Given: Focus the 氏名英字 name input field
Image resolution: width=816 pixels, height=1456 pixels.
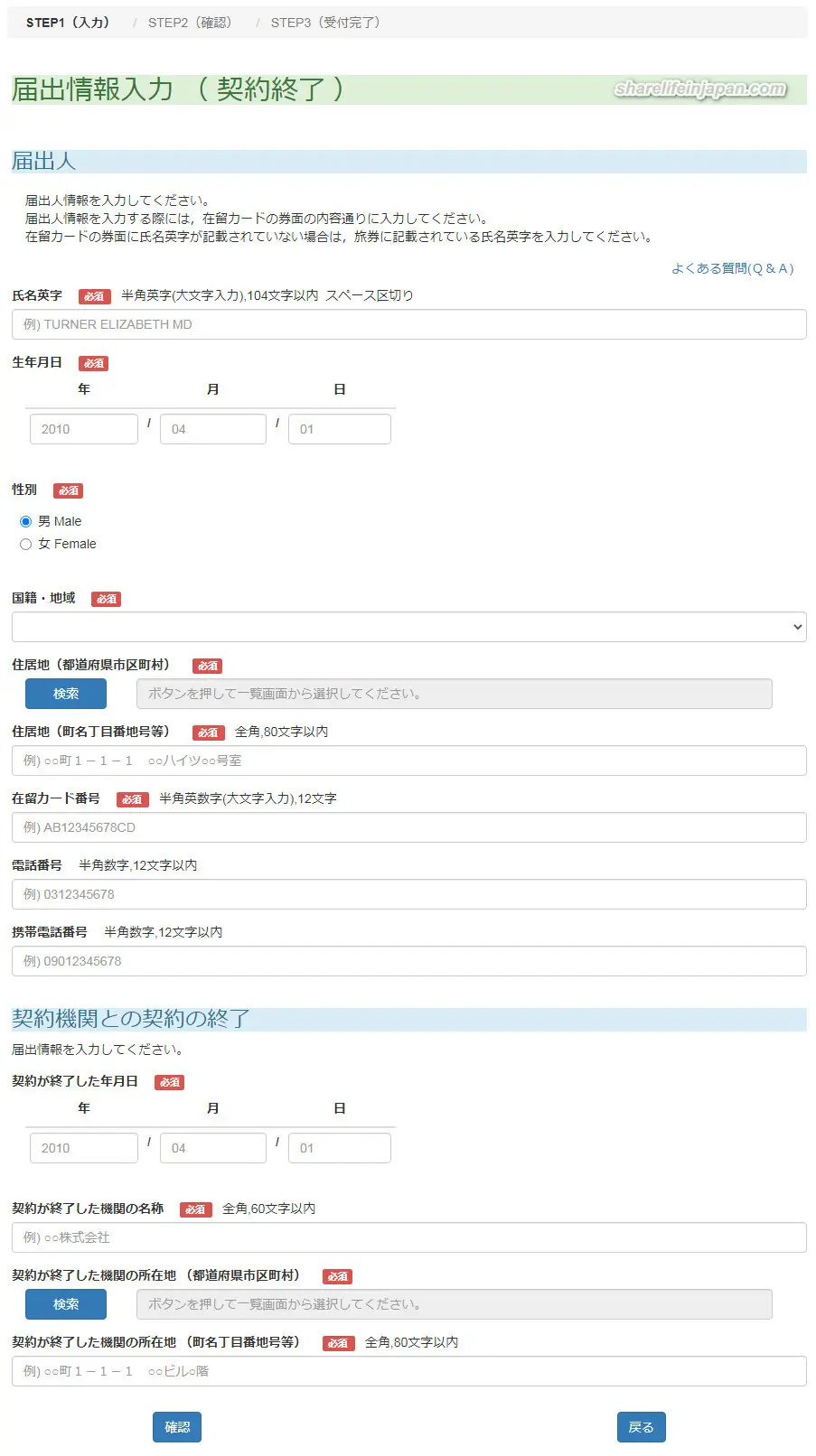Looking at the screenshot, I should click(x=408, y=324).
